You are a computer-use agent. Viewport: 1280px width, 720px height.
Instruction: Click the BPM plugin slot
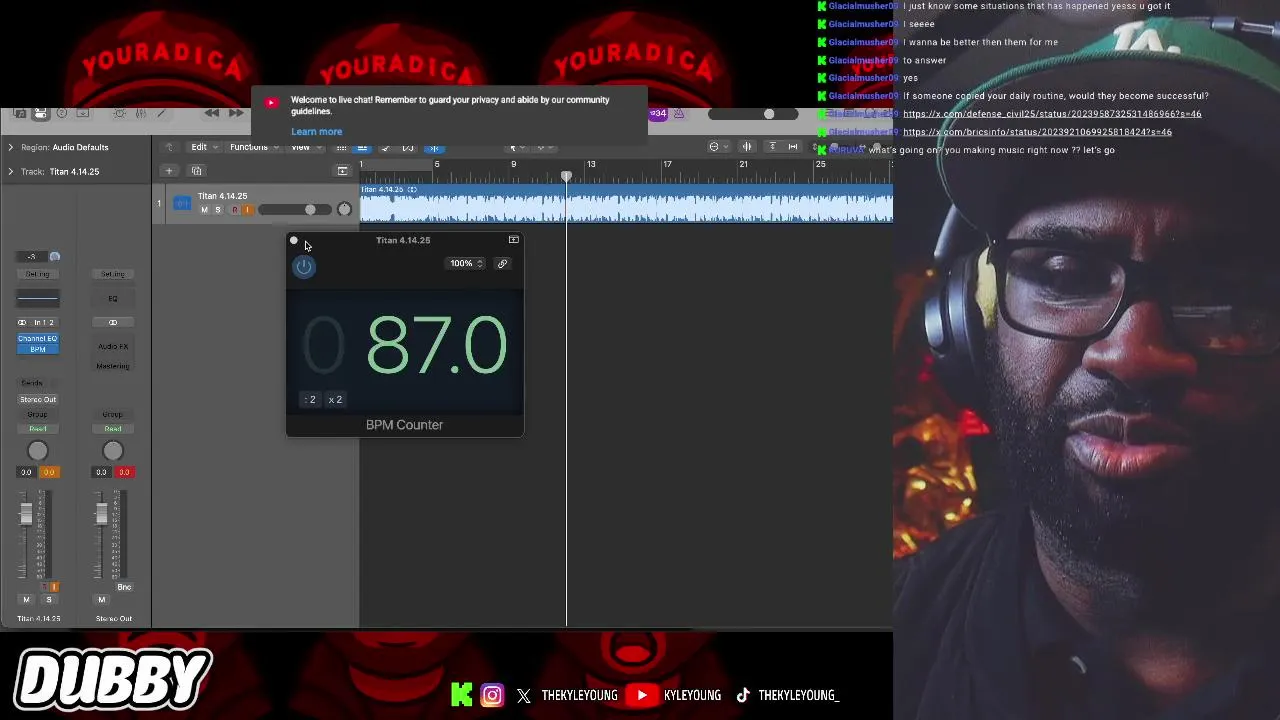click(37, 349)
